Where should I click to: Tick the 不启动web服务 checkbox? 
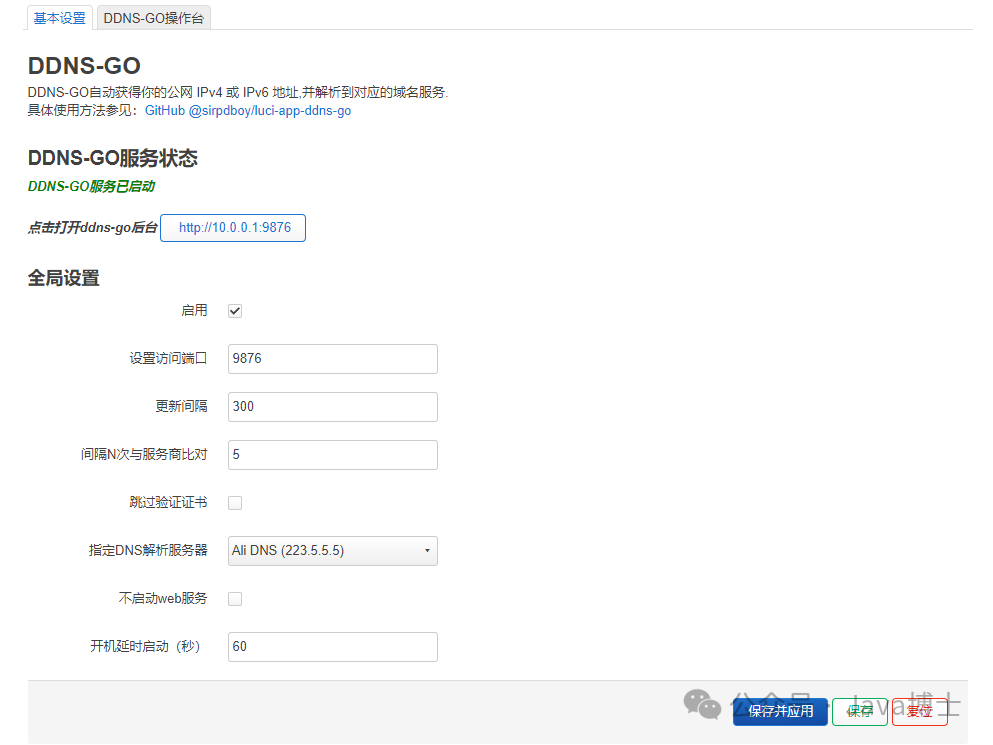(x=235, y=599)
